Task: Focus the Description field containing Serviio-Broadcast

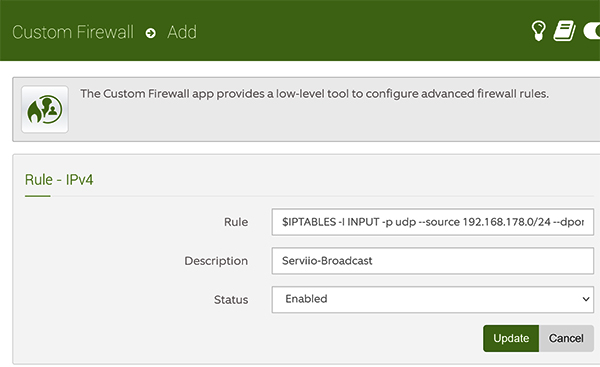Action: [432, 261]
